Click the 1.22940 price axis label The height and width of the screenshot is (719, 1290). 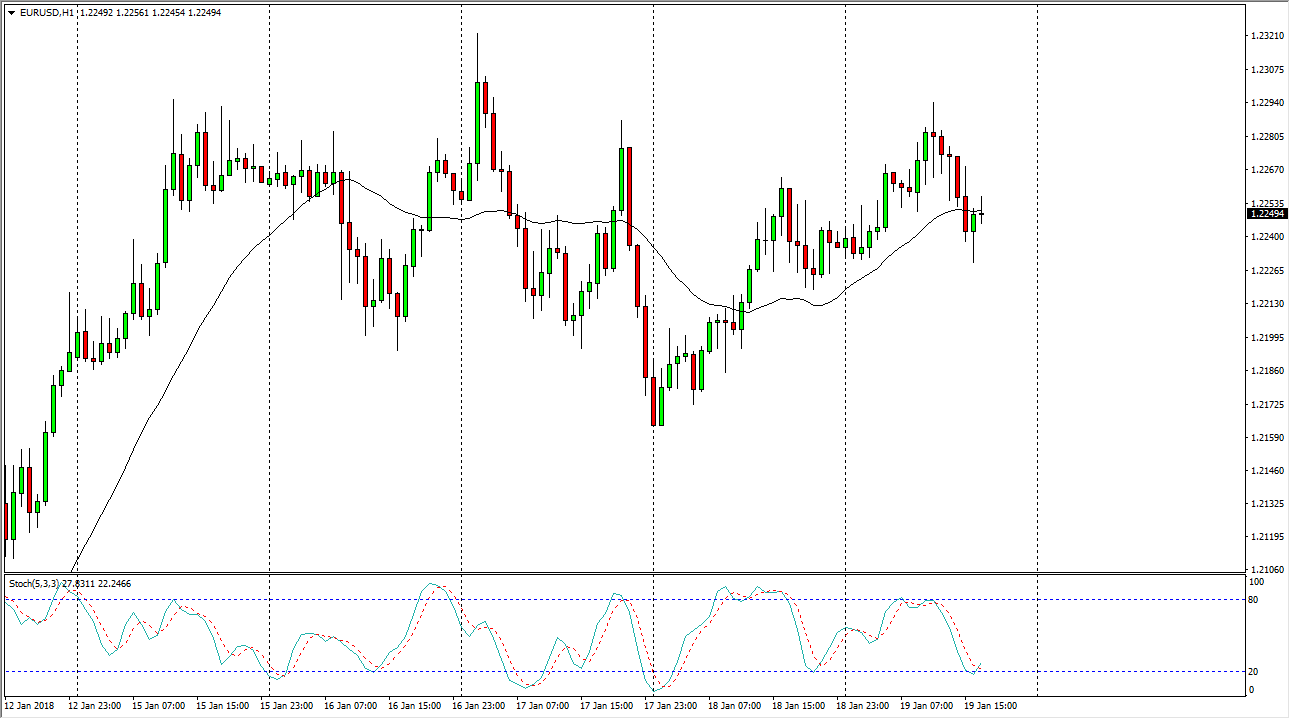[x=1266, y=103]
